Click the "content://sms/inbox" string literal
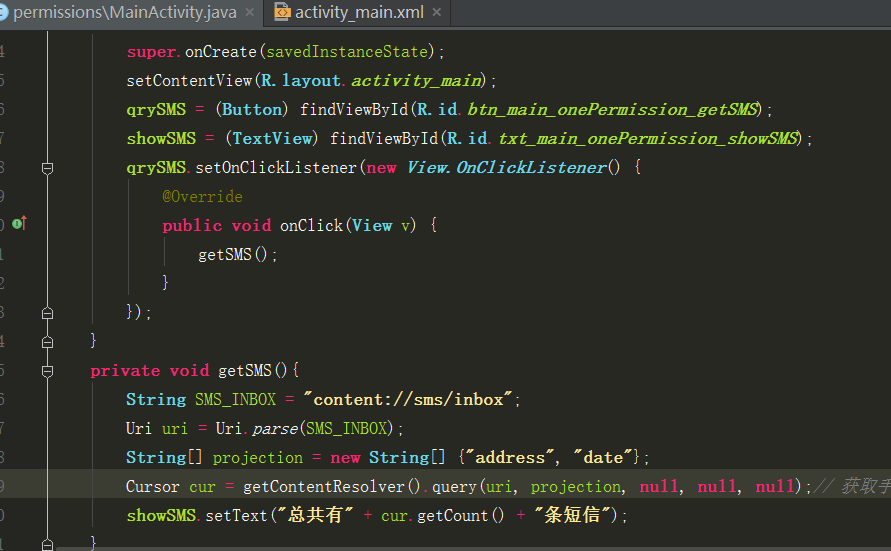Screen dimensions: 891x551 (409, 399)
